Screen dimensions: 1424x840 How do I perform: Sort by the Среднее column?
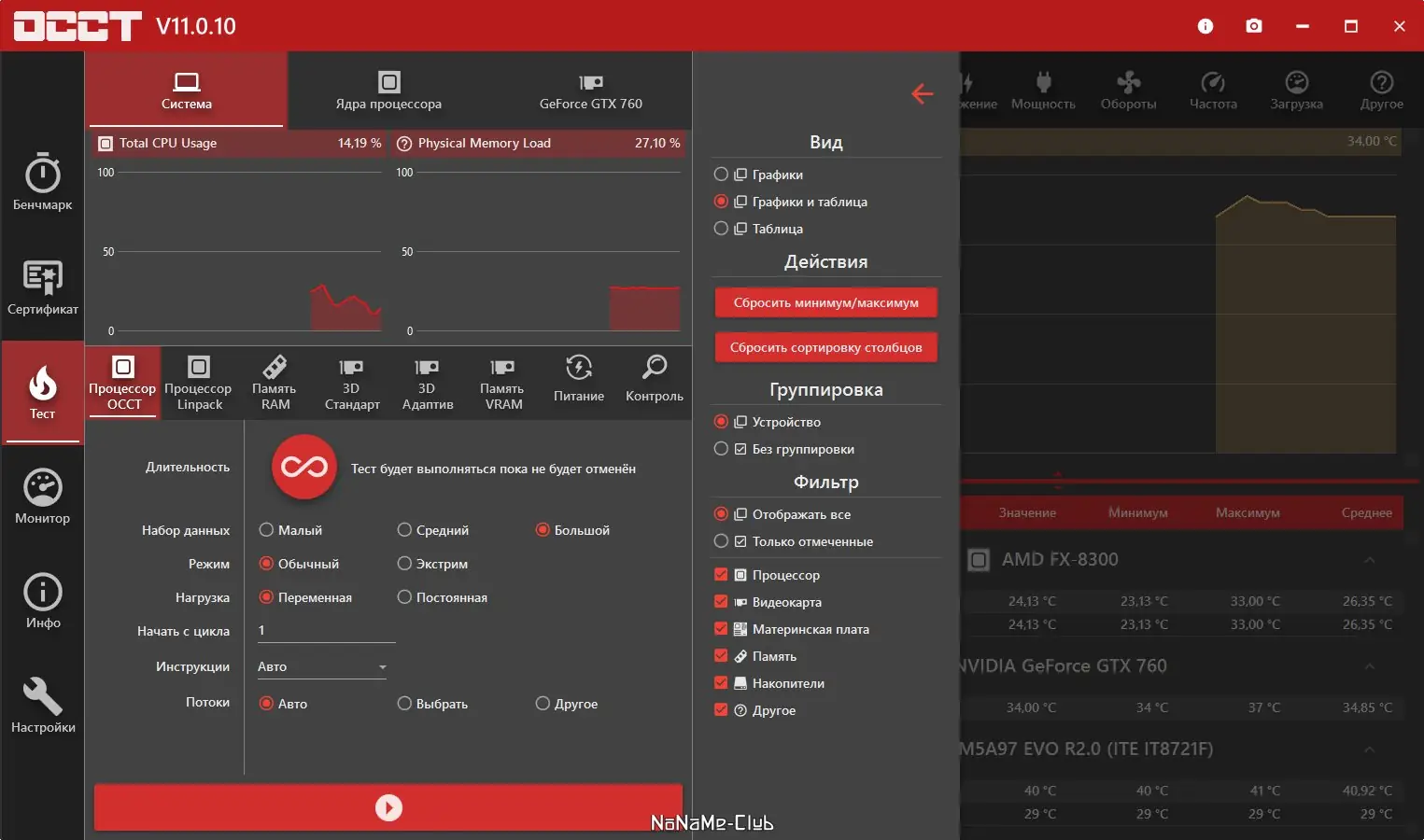coord(1366,512)
